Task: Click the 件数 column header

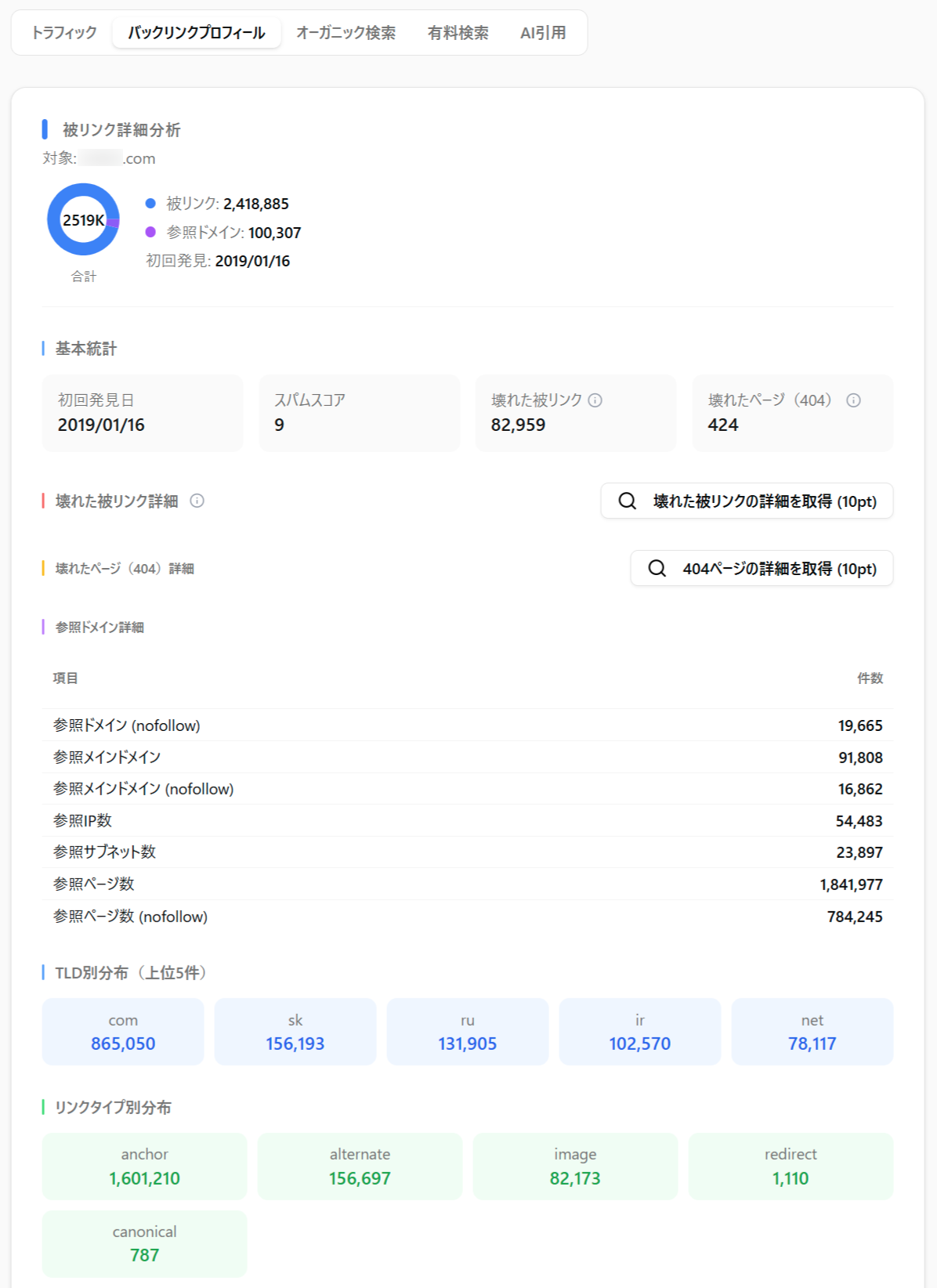Action: (x=870, y=678)
